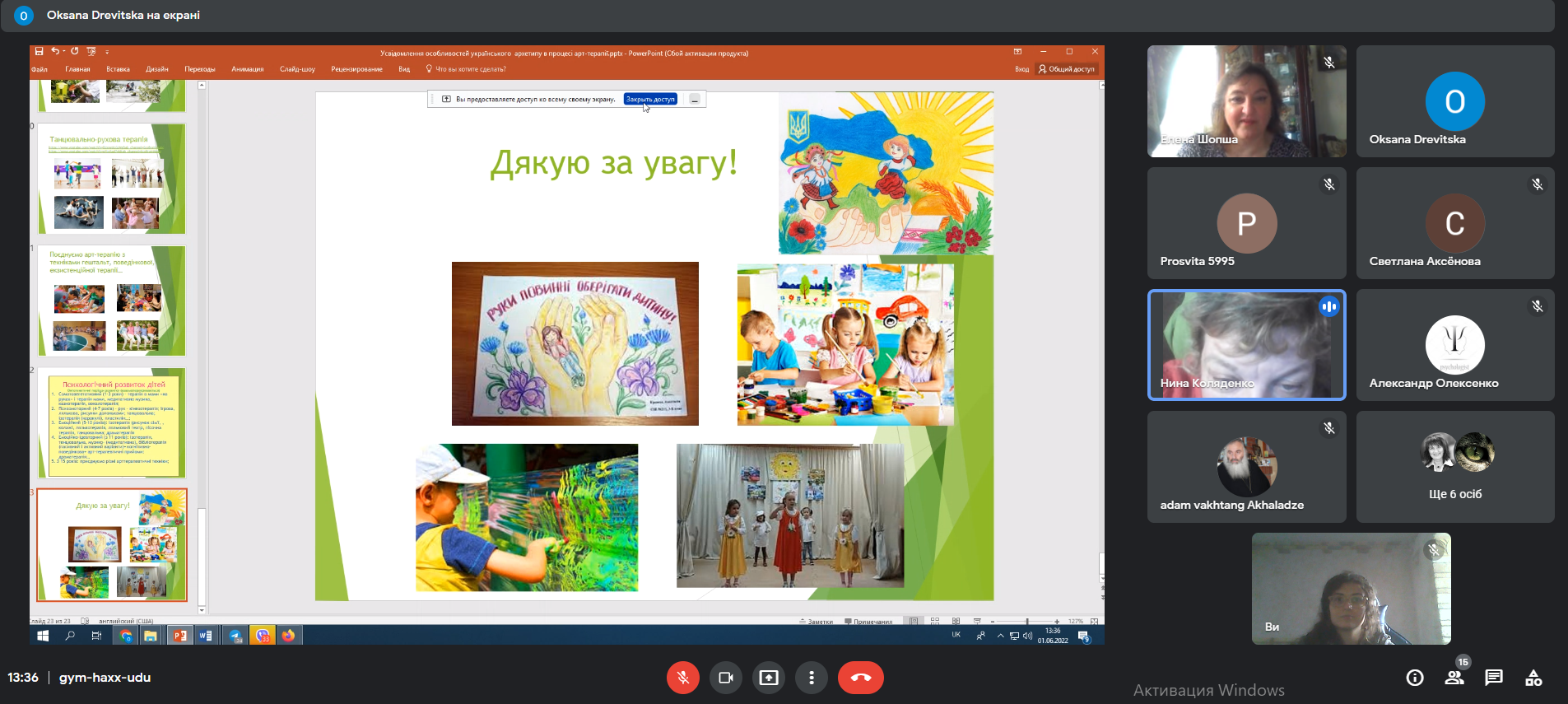This screenshot has height=704, width=1568.
Task: Select the Дякую за увагу slide thumbnail
Action: (112, 544)
